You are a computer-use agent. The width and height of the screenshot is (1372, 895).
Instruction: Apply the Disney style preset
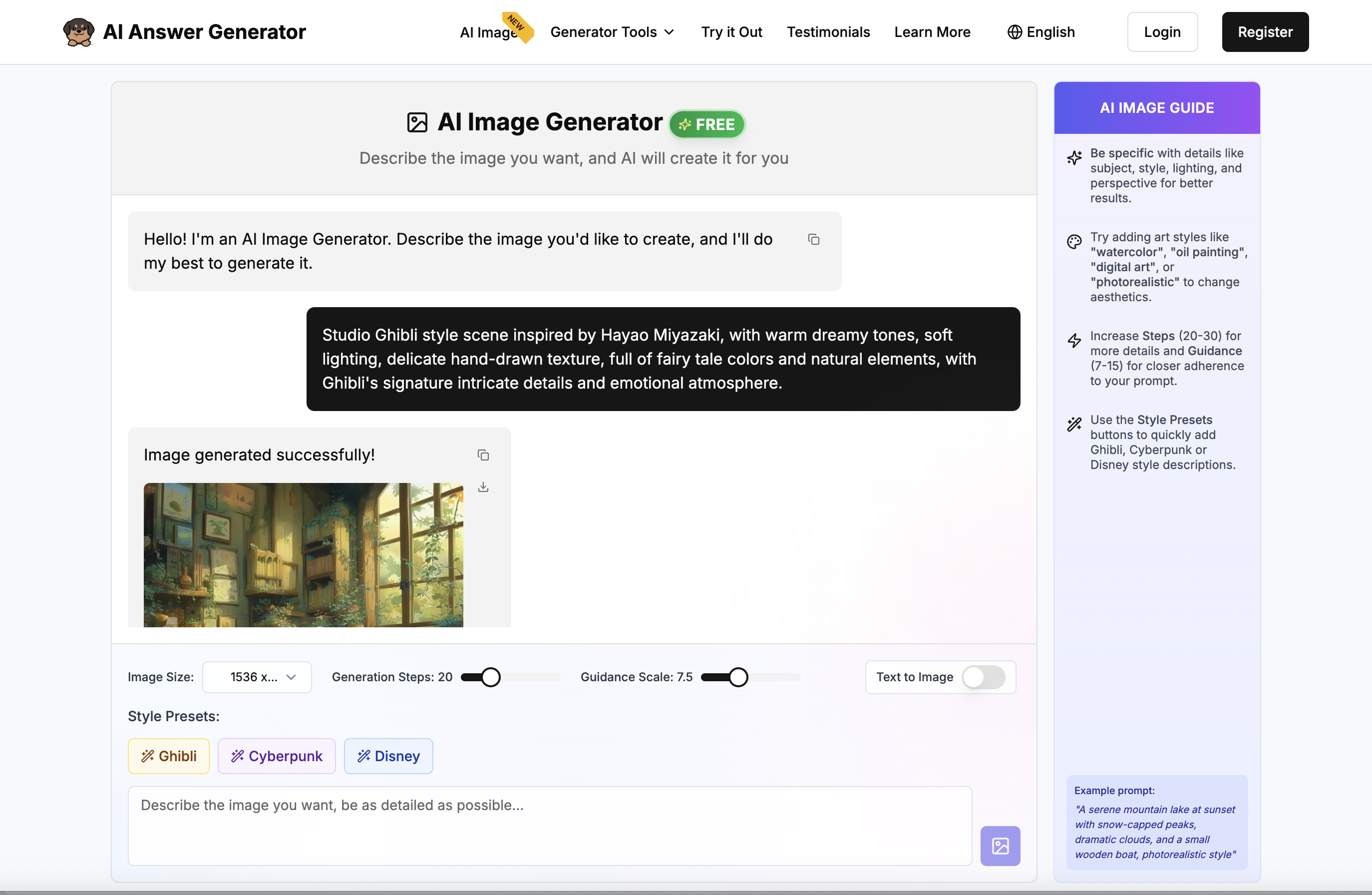coord(388,756)
